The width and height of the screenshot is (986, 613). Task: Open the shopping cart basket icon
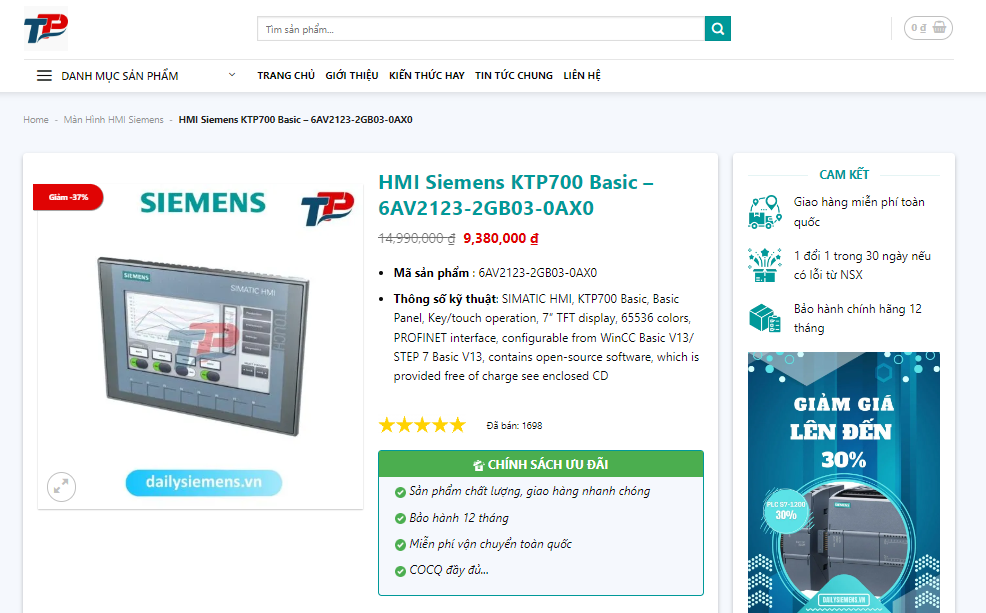coord(939,28)
